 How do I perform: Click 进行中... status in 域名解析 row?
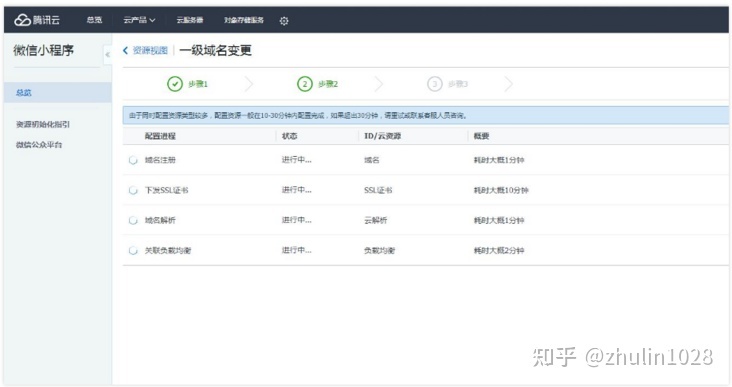point(296,220)
